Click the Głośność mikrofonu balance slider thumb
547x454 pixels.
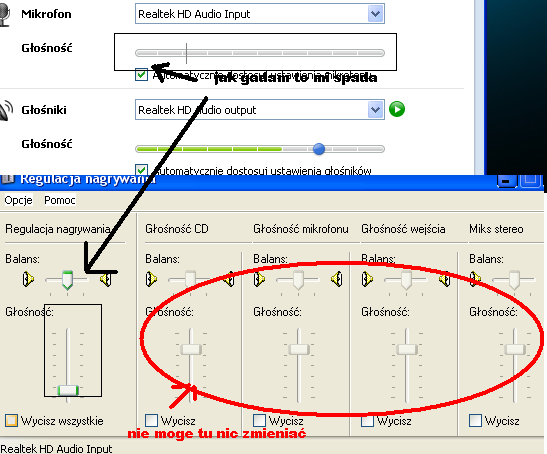pos(298,280)
